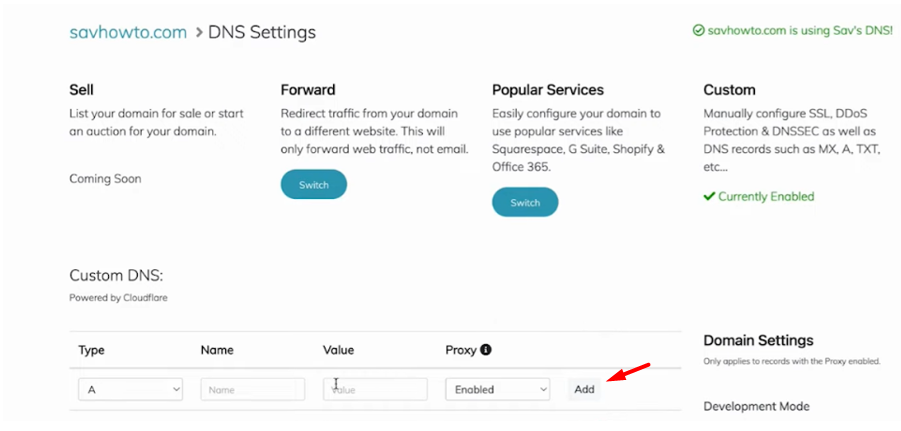The width and height of the screenshot is (901, 431).
Task: Click the Add button for new DNS record
Action: point(584,389)
